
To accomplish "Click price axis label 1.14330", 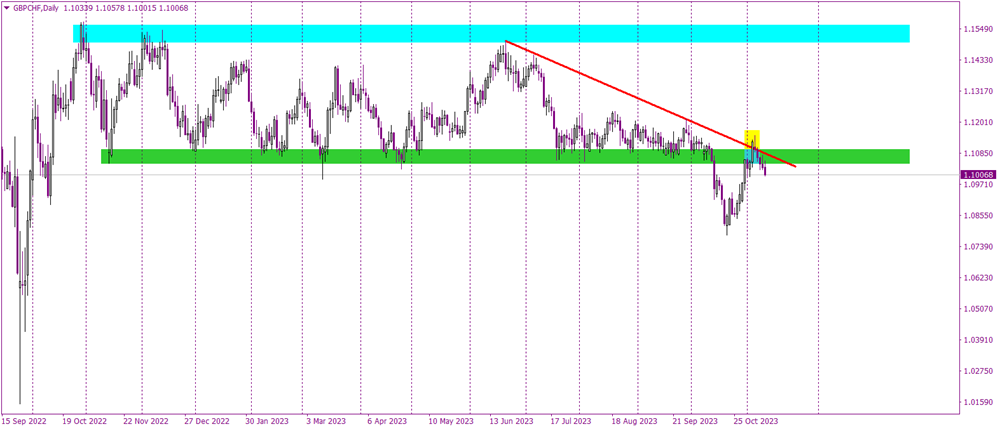I will coord(978,61).
